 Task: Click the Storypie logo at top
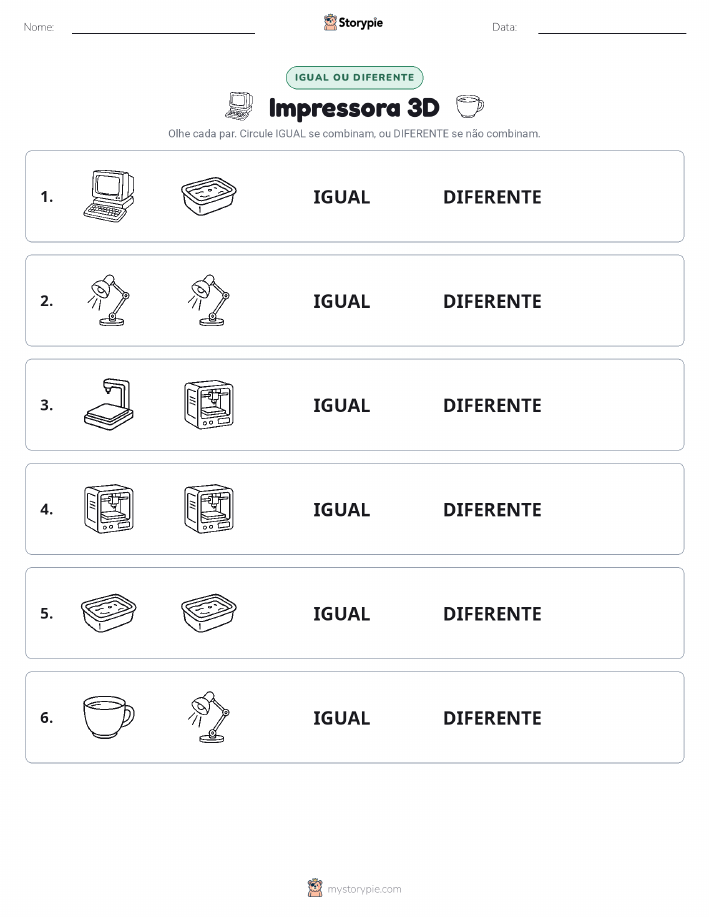point(353,23)
